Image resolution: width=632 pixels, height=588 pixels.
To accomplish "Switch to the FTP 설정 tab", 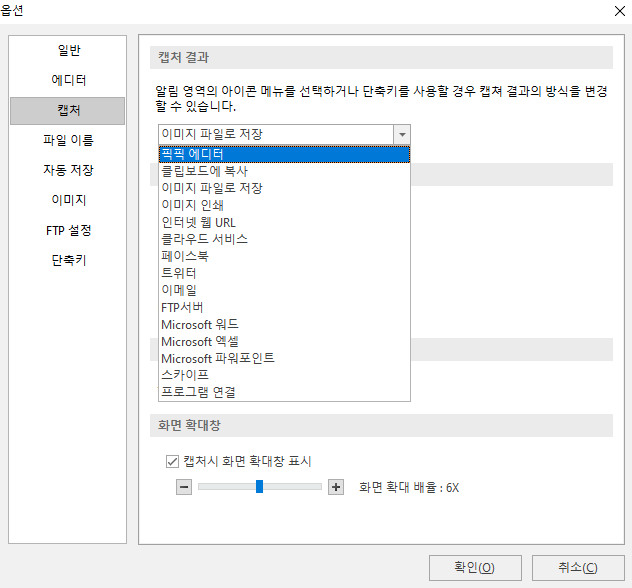I will (68, 231).
